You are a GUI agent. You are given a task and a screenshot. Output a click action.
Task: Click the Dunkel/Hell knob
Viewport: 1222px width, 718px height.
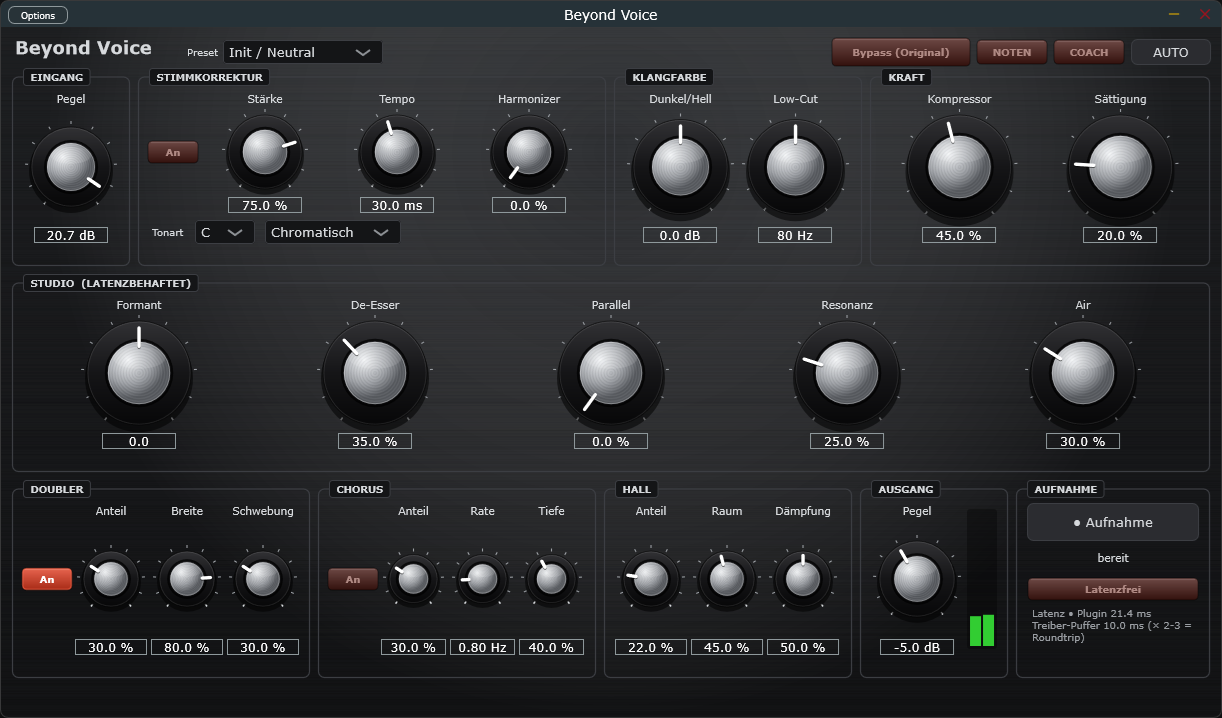[681, 167]
